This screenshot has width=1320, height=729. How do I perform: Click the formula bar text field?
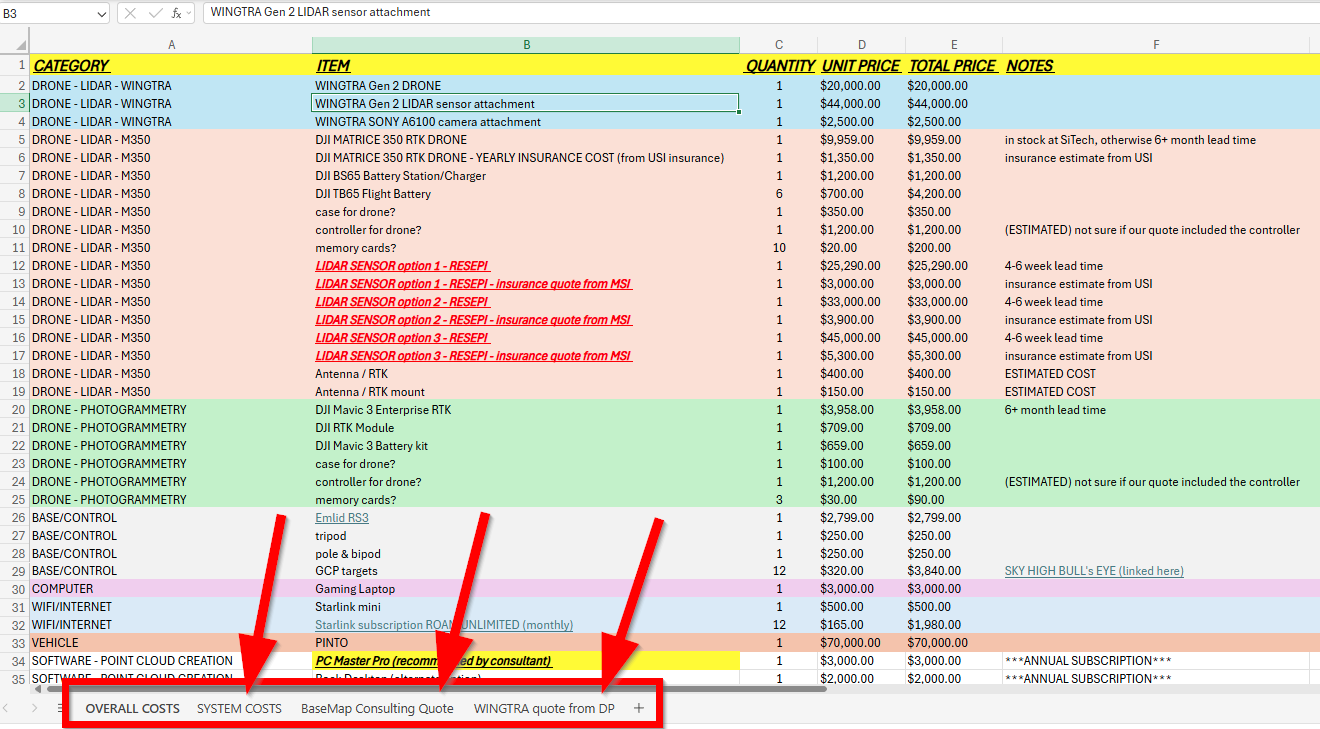pos(760,13)
